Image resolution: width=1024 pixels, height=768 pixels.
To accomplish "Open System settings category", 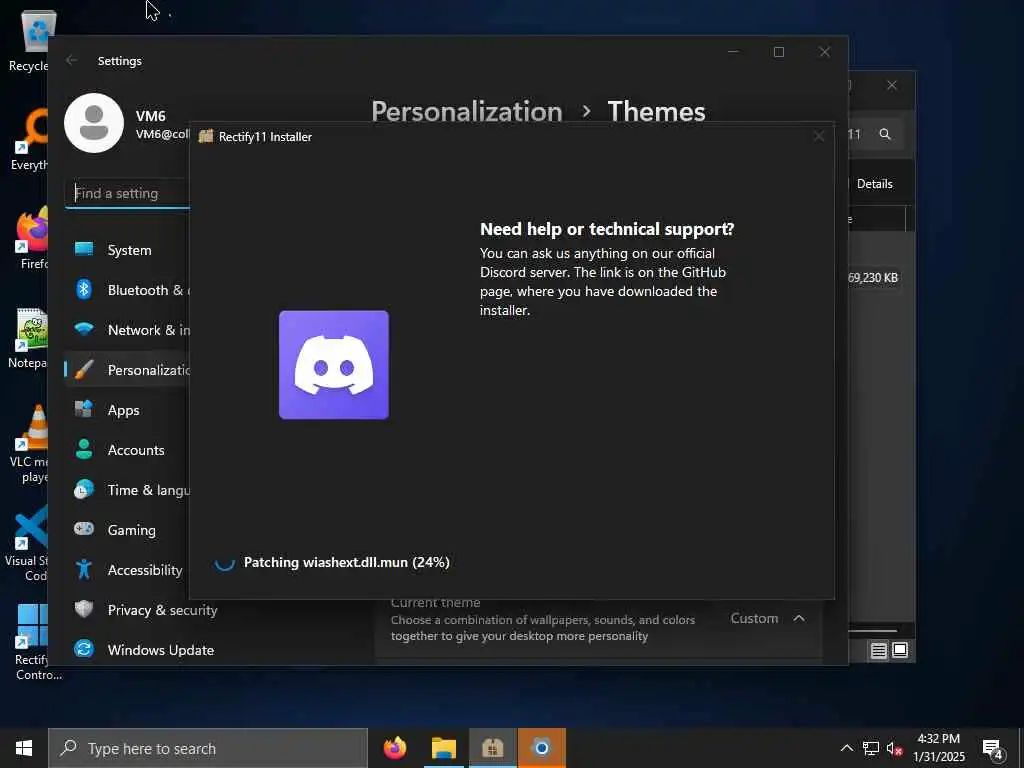I will [x=127, y=250].
